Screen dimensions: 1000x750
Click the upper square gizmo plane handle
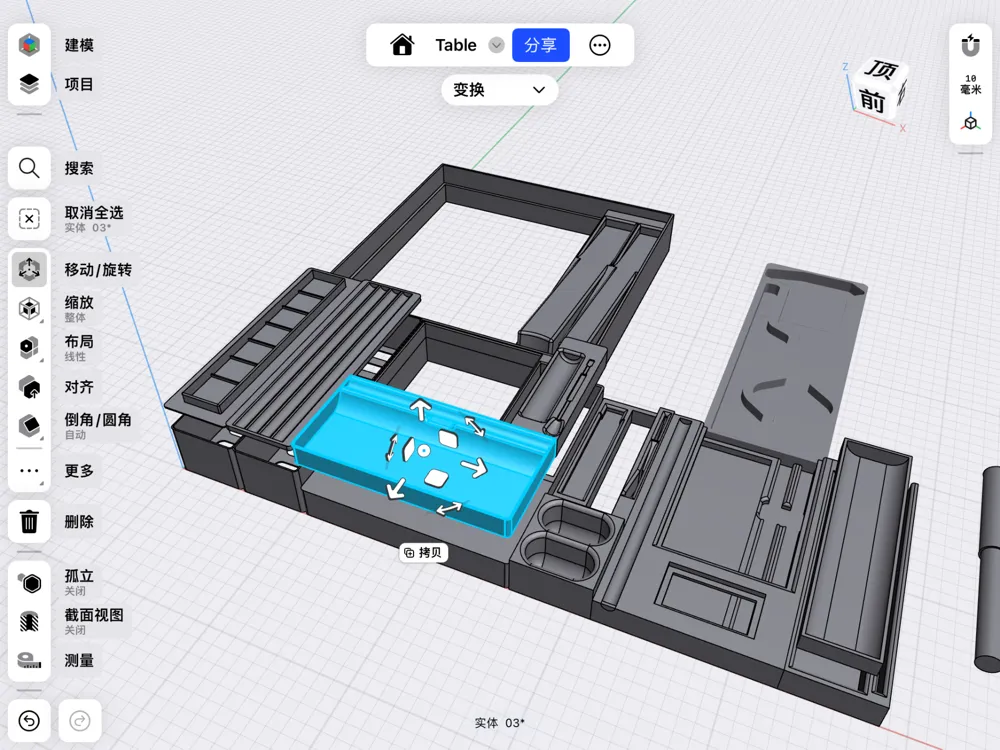point(448,439)
